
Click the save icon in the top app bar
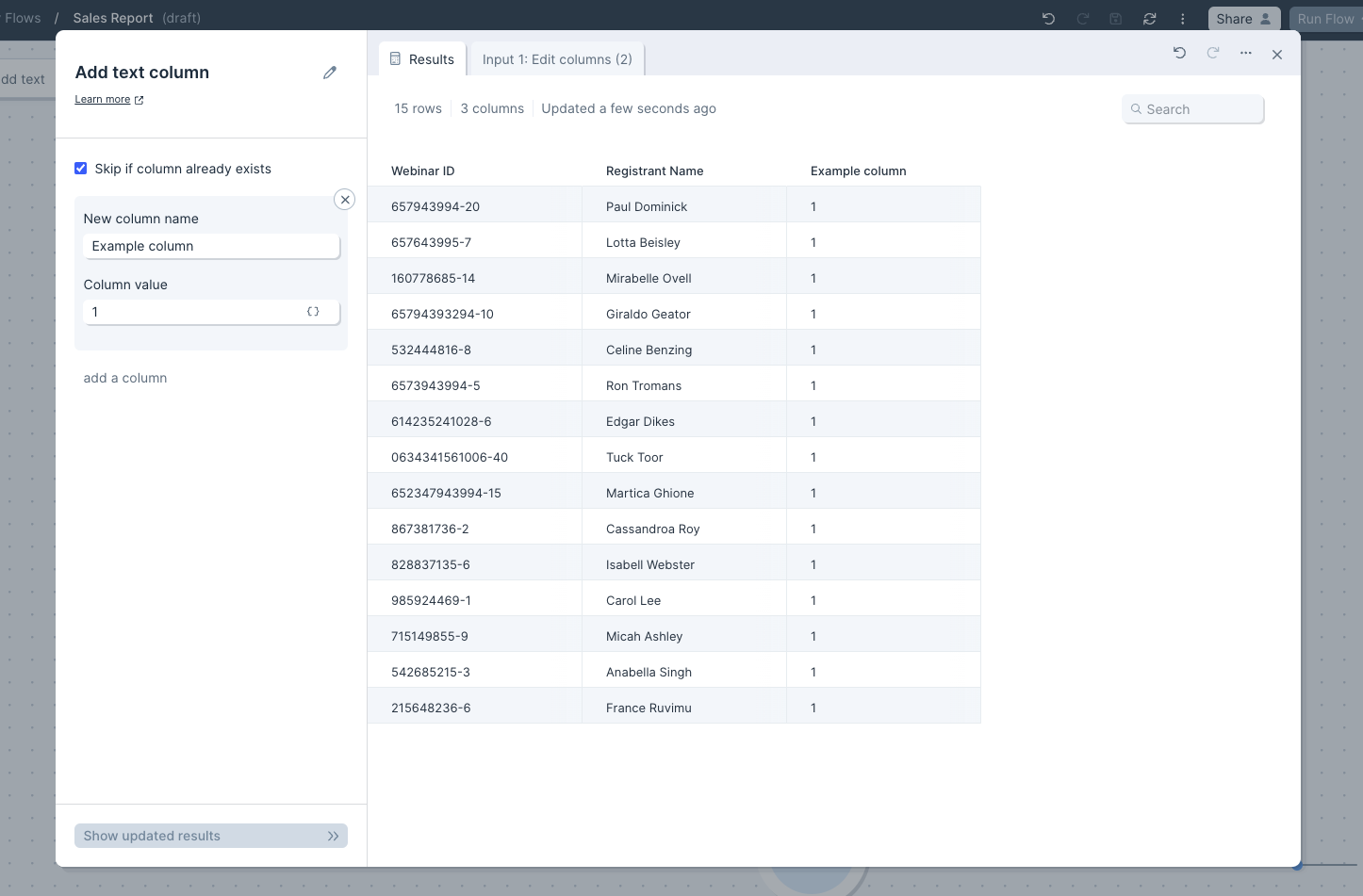(1116, 19)
